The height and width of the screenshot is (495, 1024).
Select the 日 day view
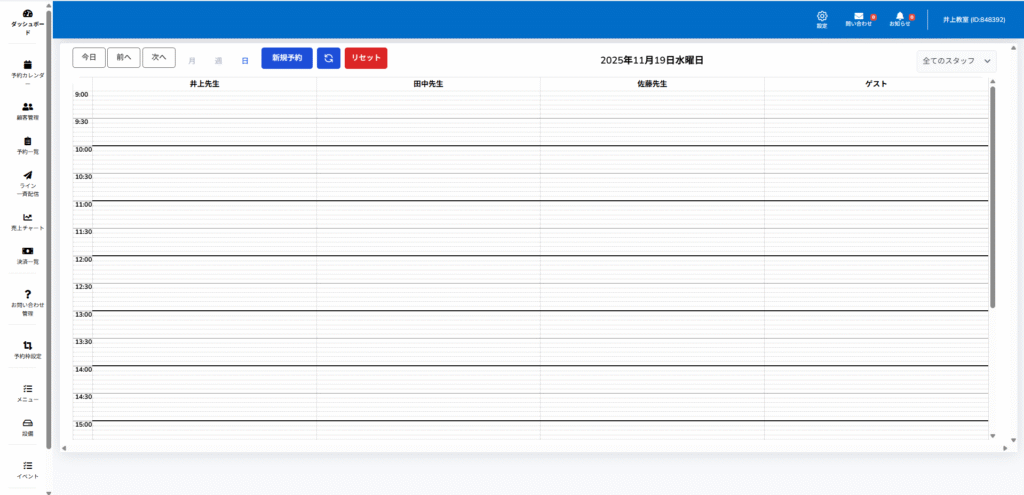click(x=245, y=61)
